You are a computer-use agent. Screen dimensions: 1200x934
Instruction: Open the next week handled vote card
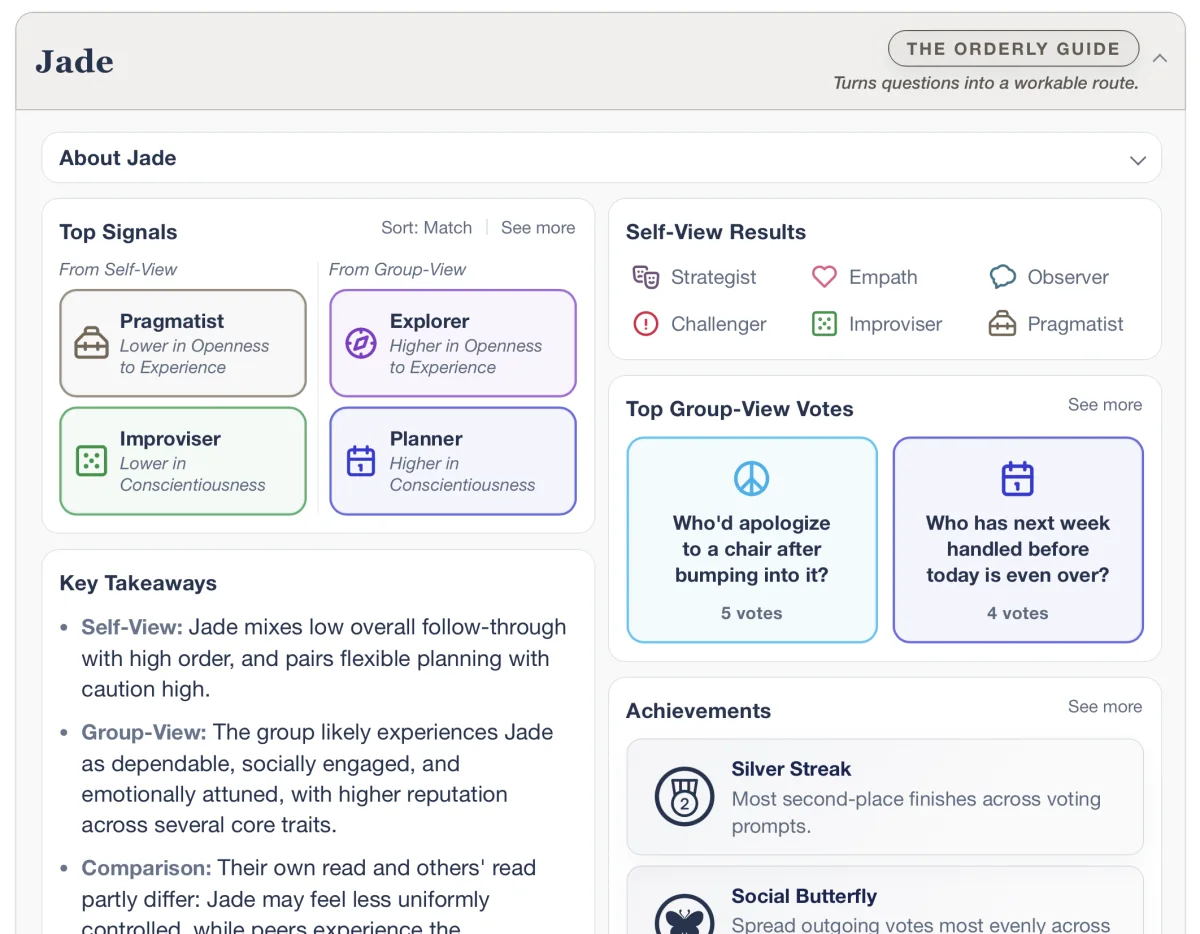pos(1018,539)
